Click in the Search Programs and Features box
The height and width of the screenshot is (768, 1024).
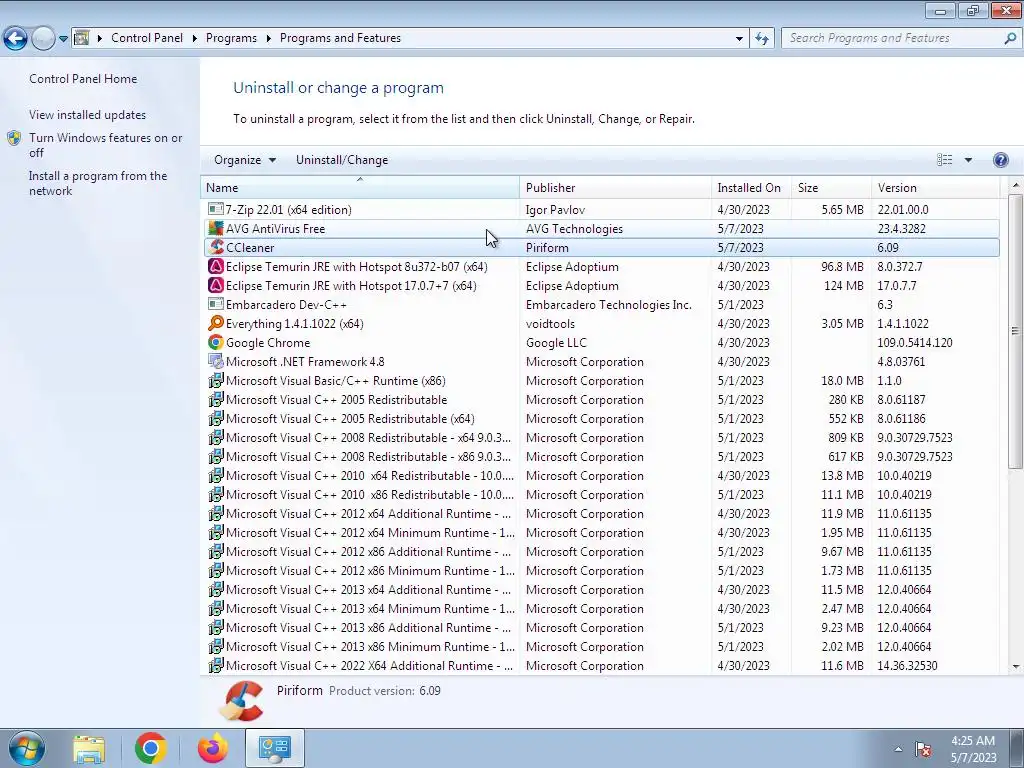[x=892, y=38]
